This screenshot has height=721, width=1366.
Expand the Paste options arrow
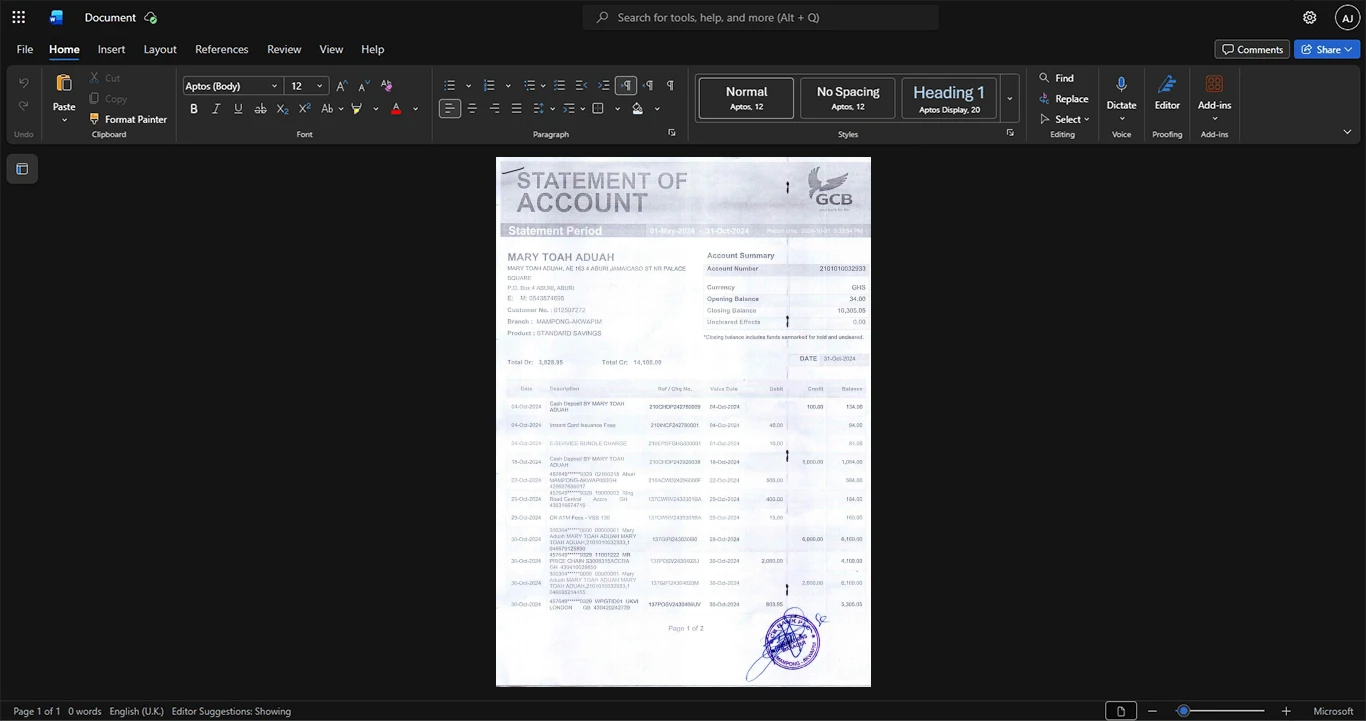click(x=64, y=120)
